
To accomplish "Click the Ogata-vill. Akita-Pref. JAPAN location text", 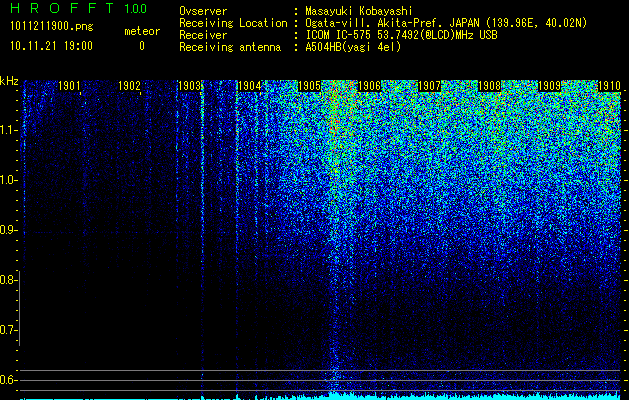I will pos(446,23).
